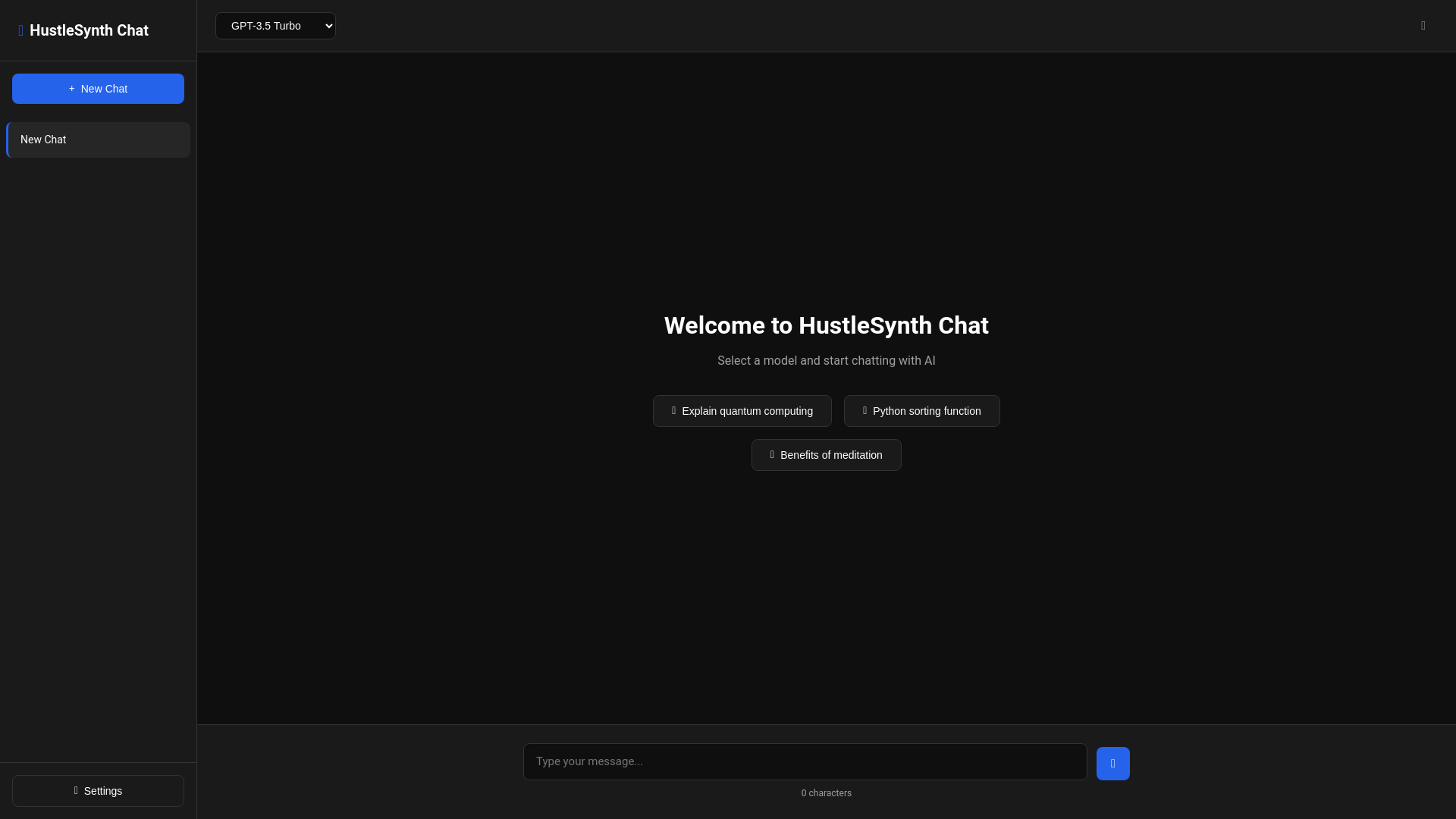
Task: Click the blue New Chat button
Action: 98,89
